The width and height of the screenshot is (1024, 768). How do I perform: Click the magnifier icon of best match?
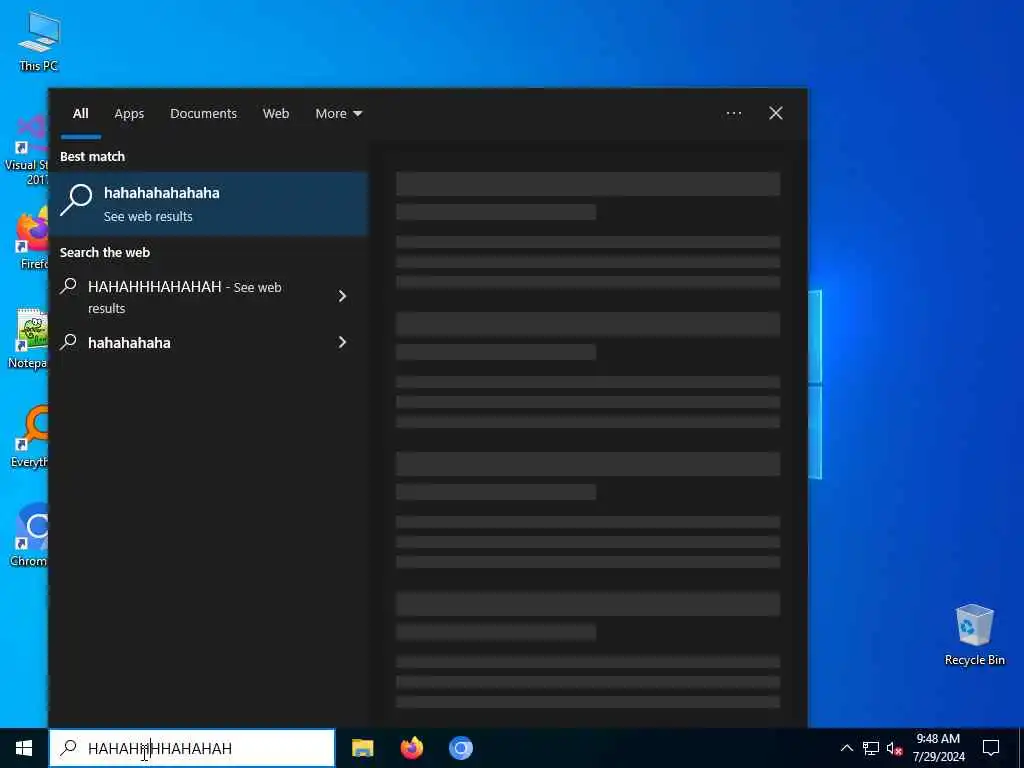[76, 200]
